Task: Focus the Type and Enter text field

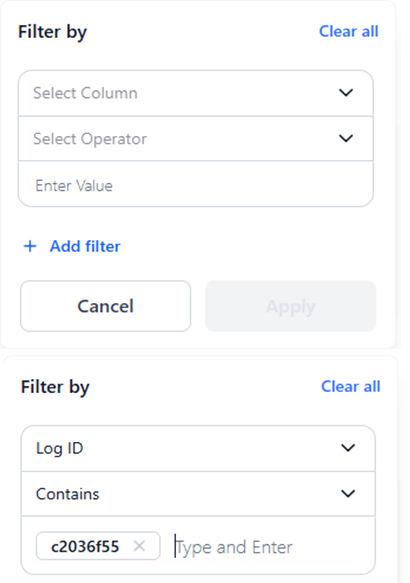Action: pos(271,547)
